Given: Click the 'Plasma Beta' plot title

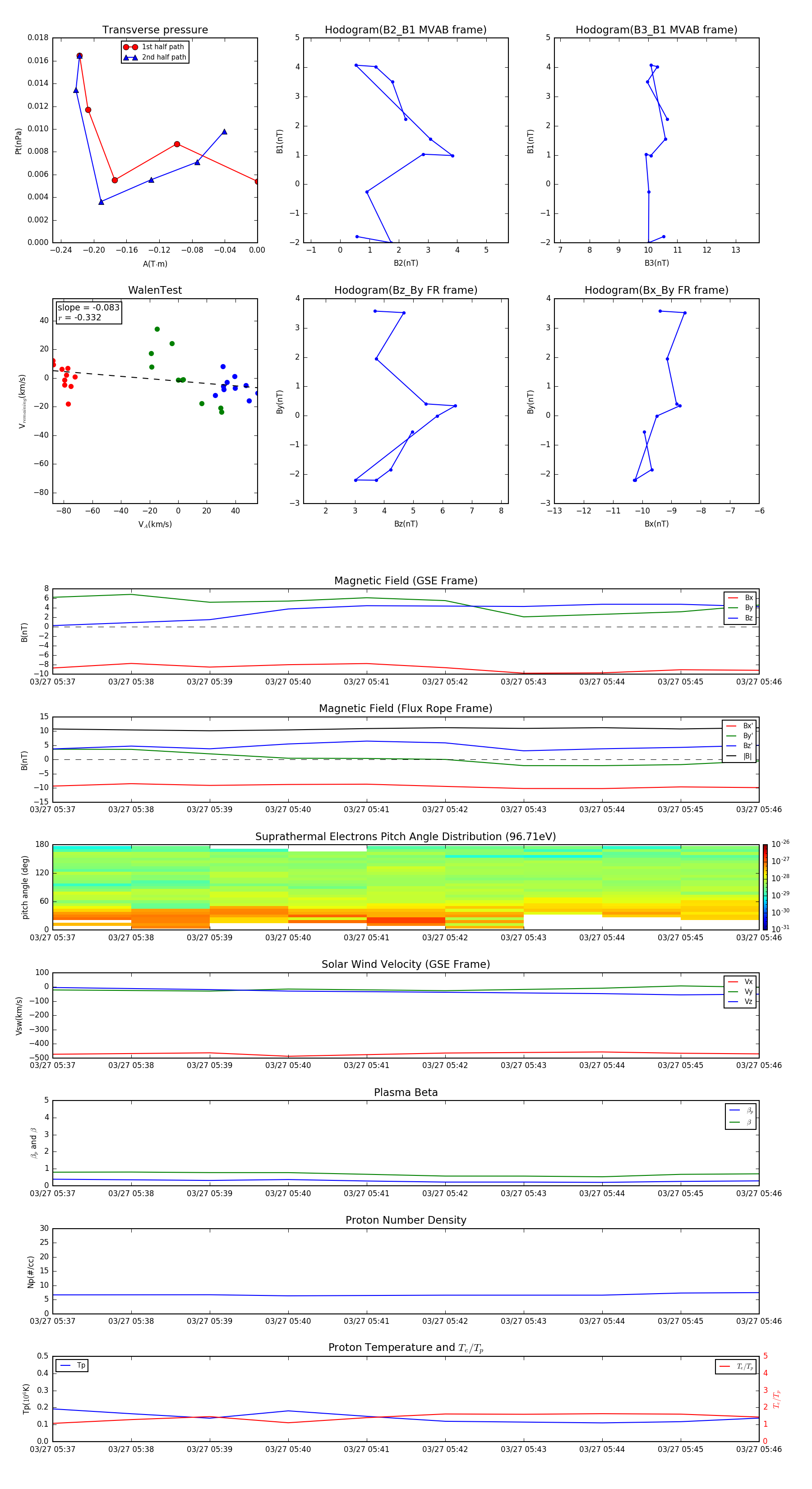Looking at the screenshot, I should pos(406,1092).
